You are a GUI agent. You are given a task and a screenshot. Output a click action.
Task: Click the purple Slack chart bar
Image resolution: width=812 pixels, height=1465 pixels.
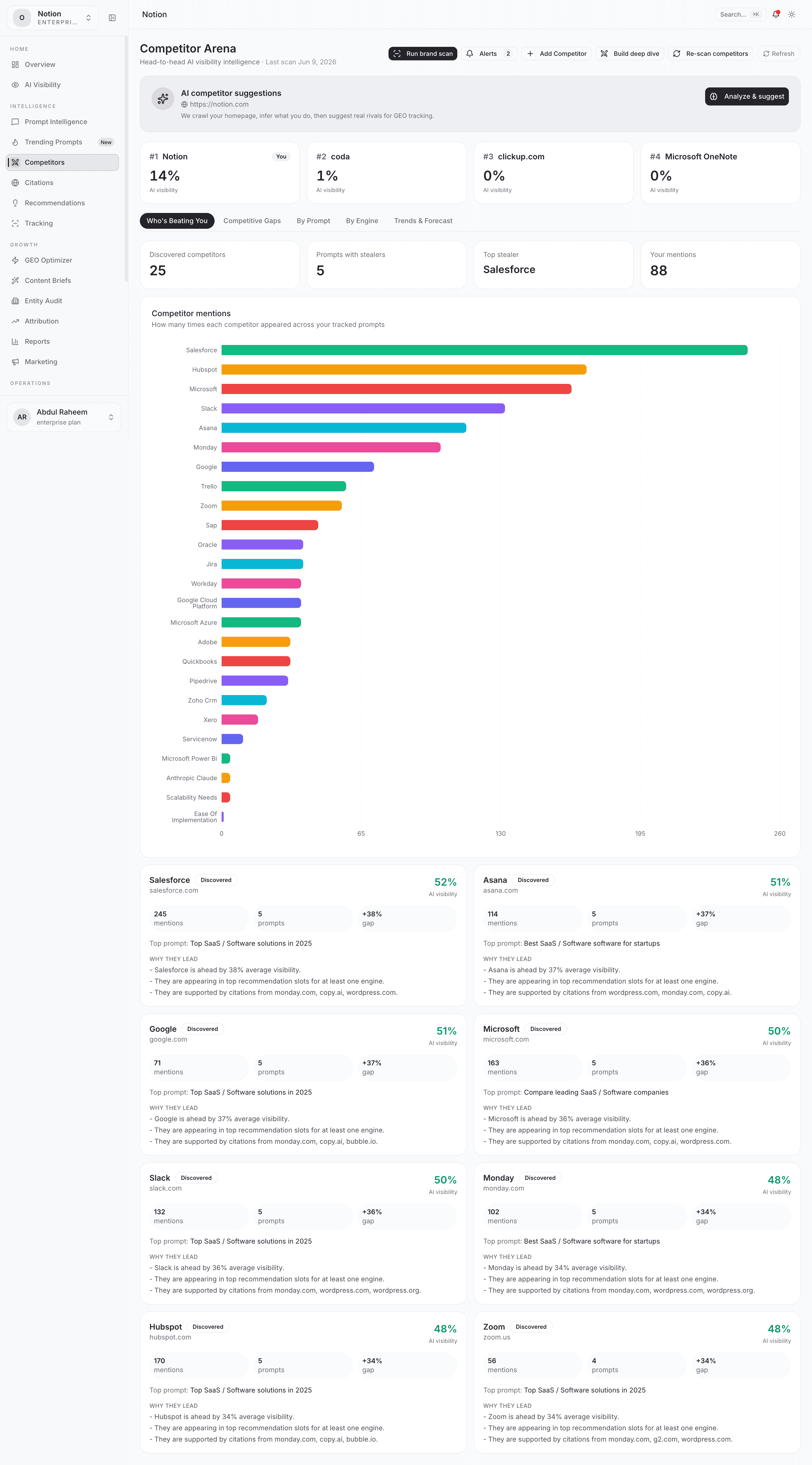[x=363, y=408]
